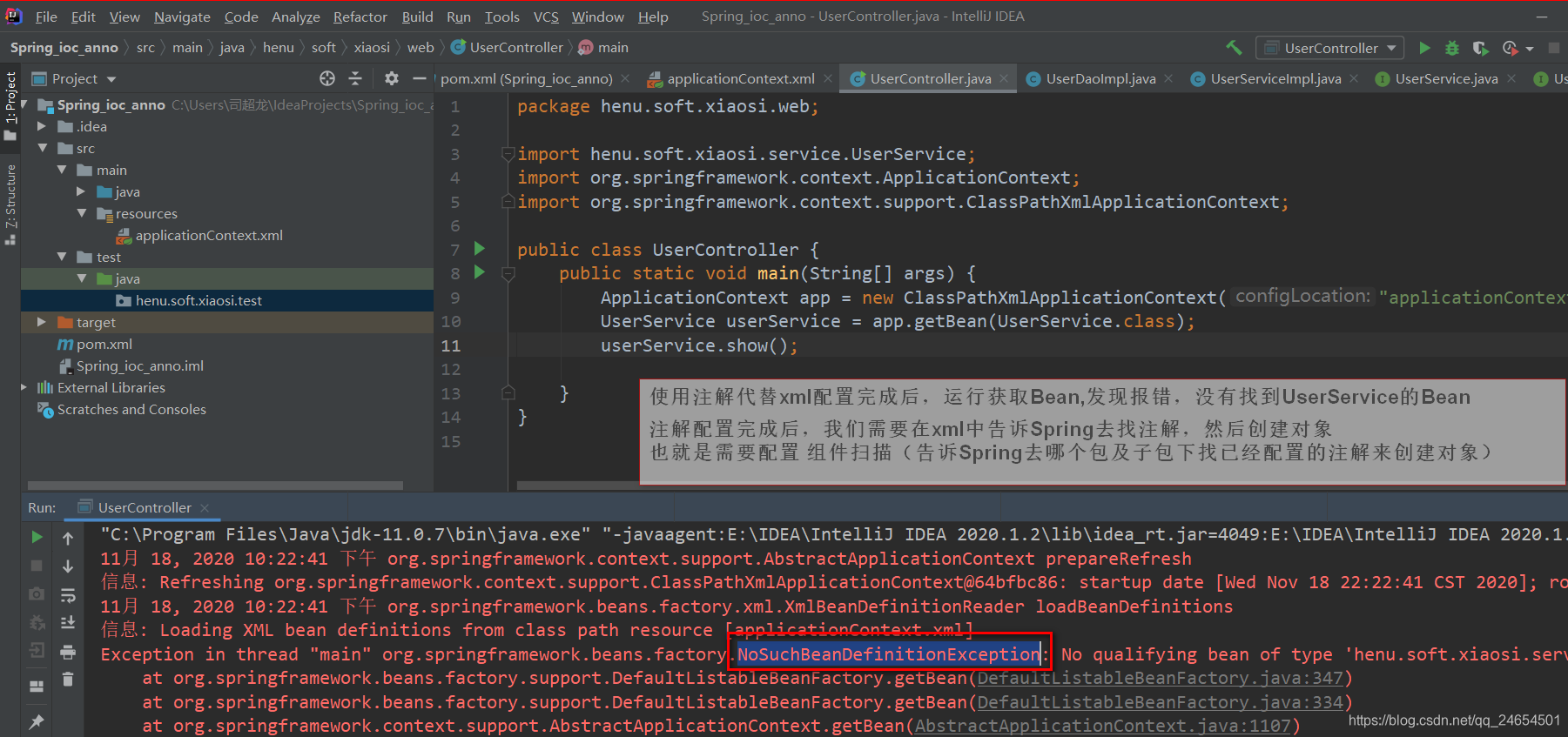
Task: Click the UserController breadcrumb
Action: point(507,48)
